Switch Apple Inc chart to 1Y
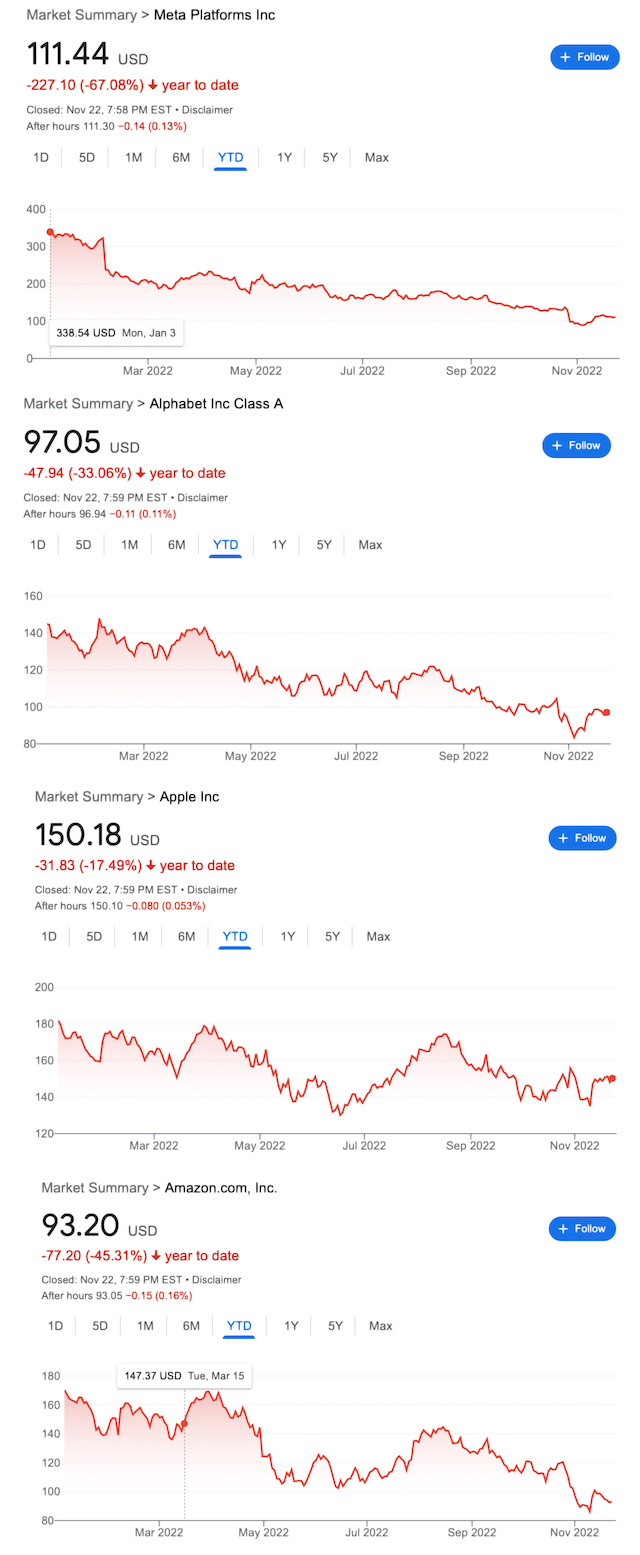This screenshot has width=640, height=1555. [x=288, y=936]
